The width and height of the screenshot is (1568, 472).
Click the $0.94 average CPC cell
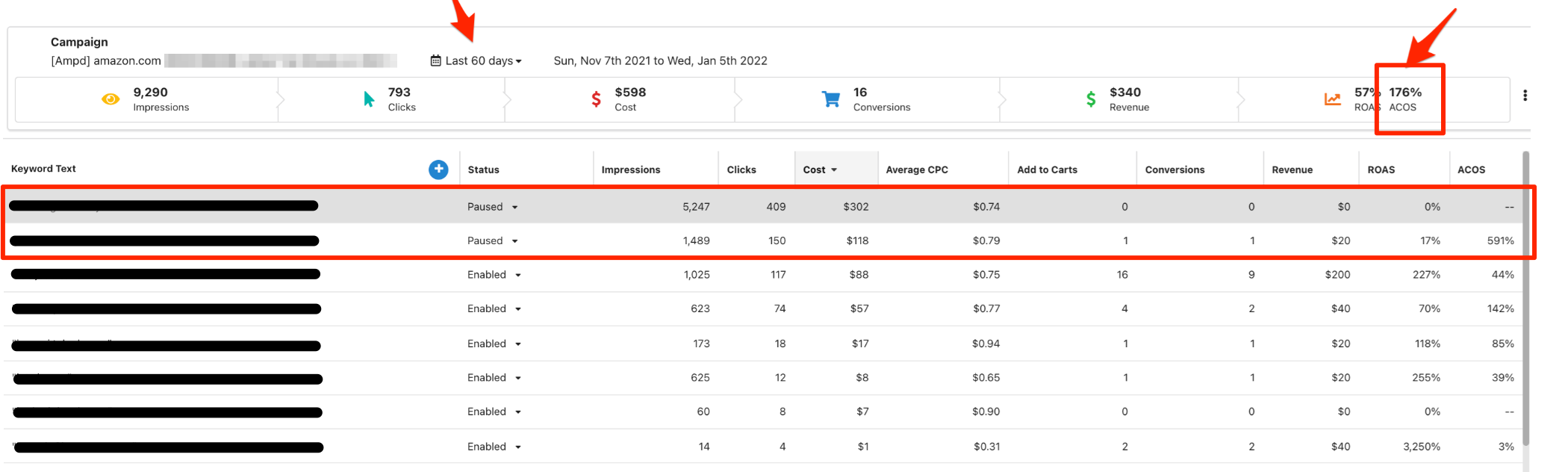point(986,344)
